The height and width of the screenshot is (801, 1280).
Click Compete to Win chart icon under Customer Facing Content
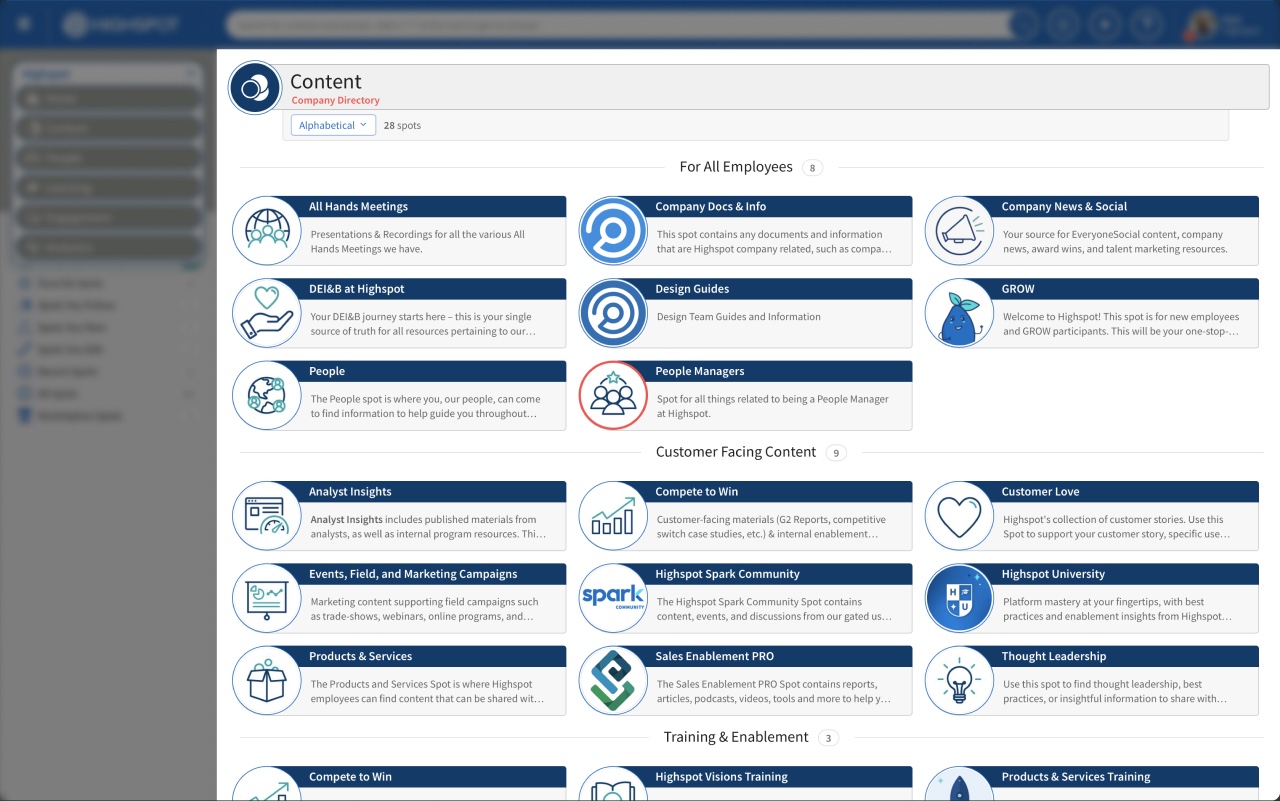(x=613, y=516)
